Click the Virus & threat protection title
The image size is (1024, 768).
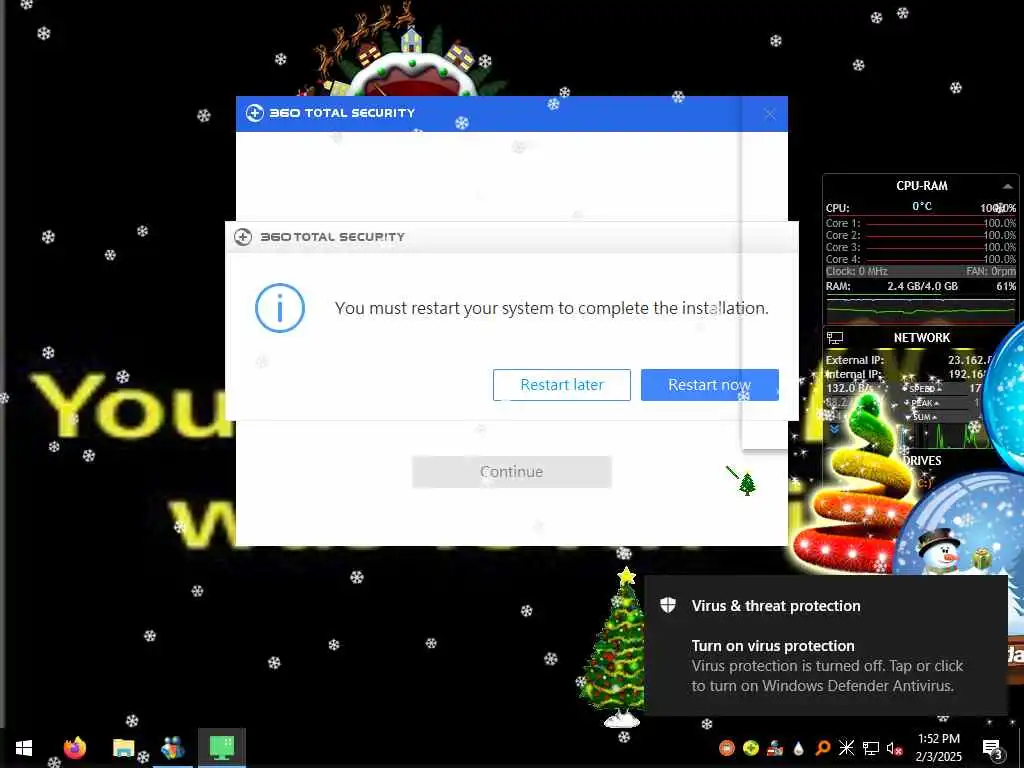coord(776,606)
